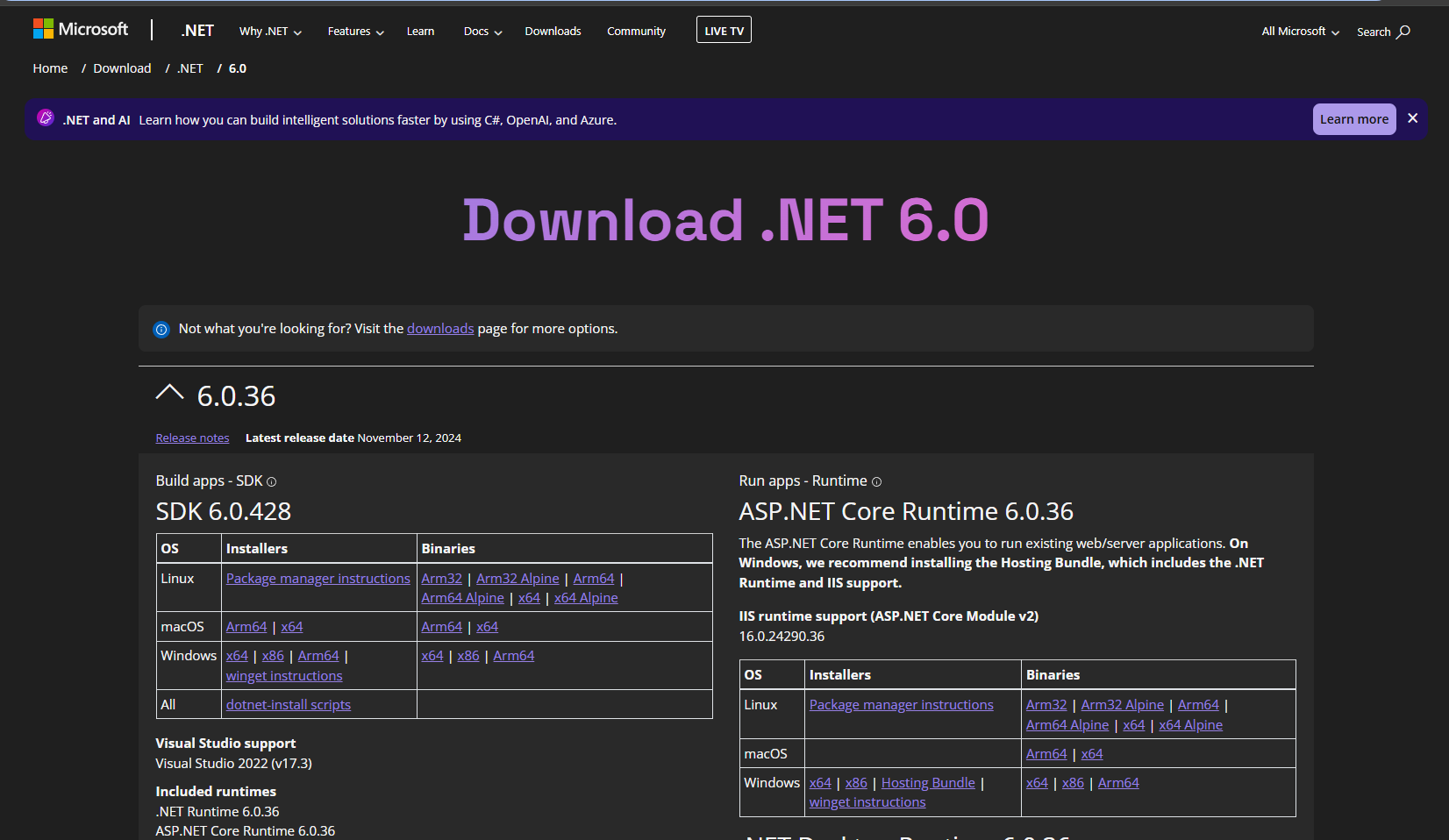The width and height of the screenshot is (1449, 840).
Task: Download Runtime Linux Arm32 binary
Action: click(1046, 705)
